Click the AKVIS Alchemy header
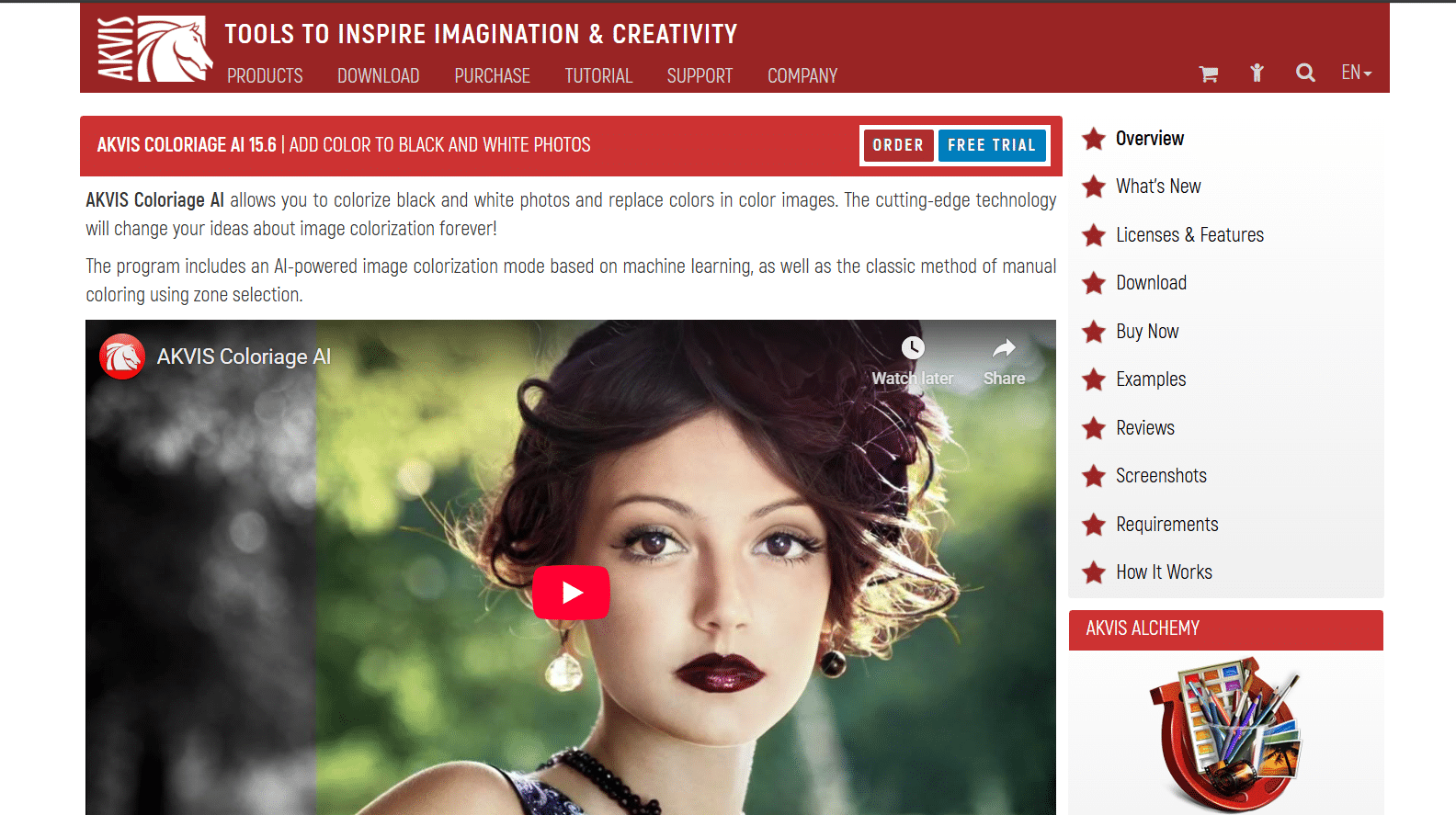This screenshot has height=815, width=1456. [1143, 629]
